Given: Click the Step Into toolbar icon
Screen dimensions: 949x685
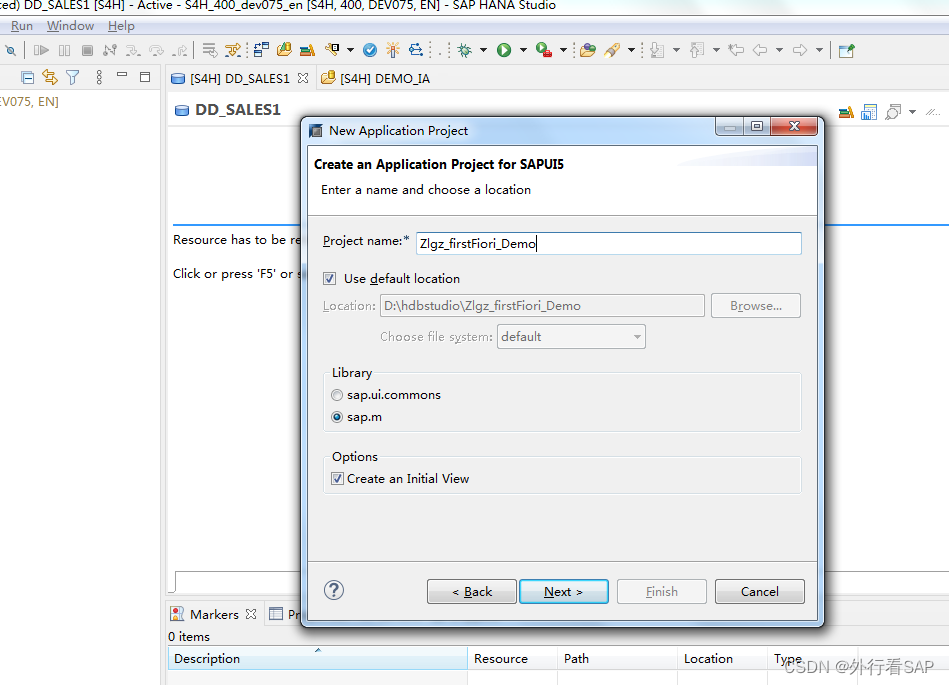Looking at the screenshot, I should [x=133, y=50].
